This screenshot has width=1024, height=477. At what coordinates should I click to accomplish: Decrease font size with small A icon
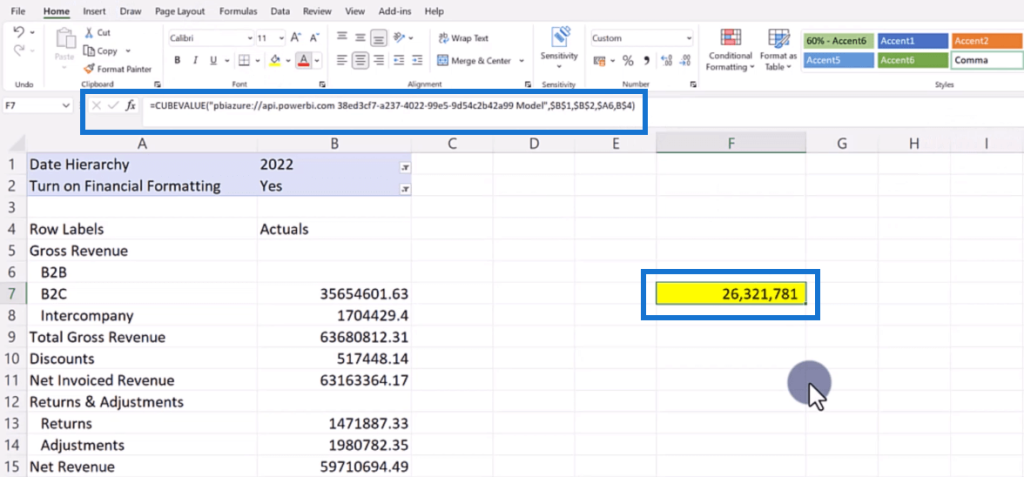[313, 38]
